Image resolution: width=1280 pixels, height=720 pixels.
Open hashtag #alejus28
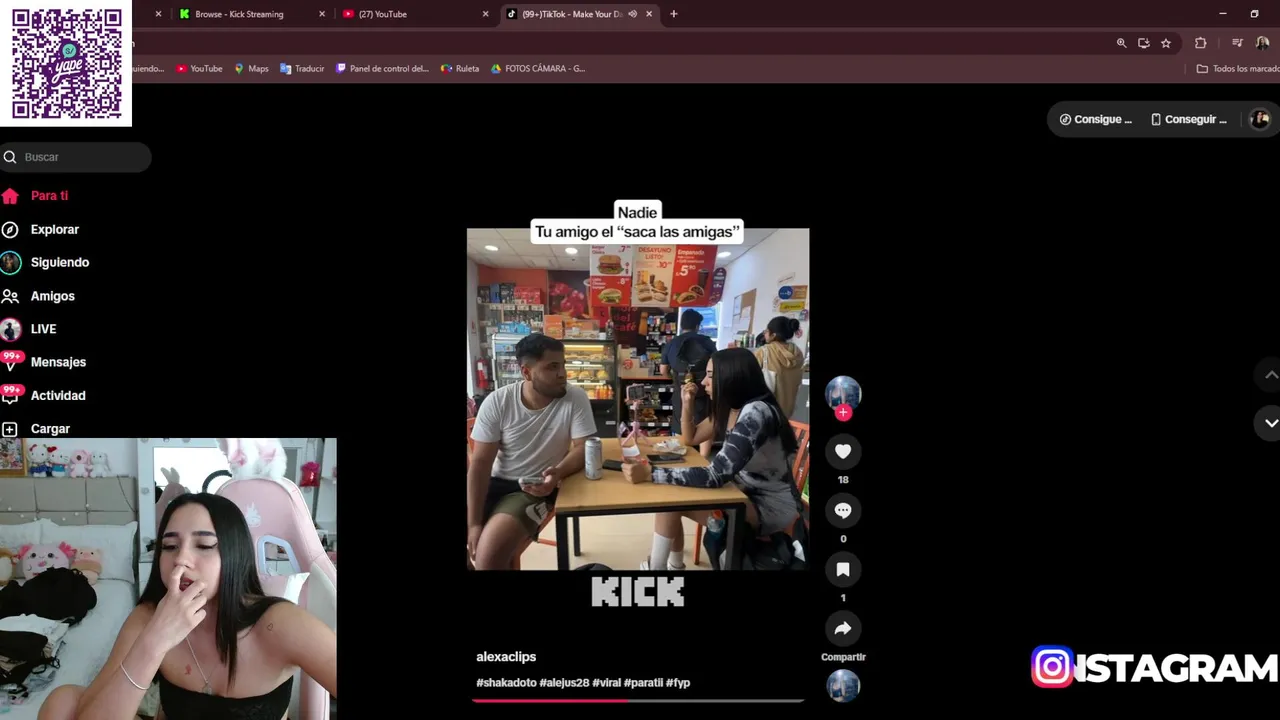click(564, 683)
